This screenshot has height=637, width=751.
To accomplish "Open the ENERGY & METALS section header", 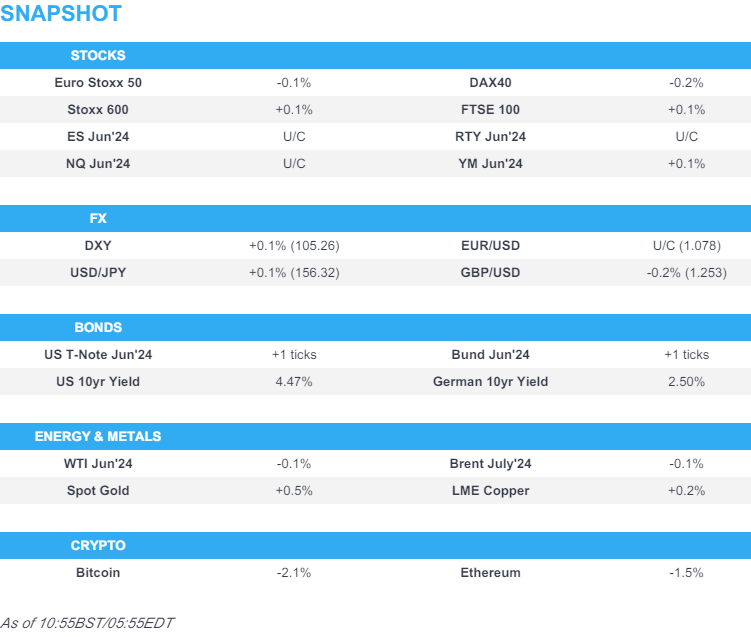I will 98,436.
